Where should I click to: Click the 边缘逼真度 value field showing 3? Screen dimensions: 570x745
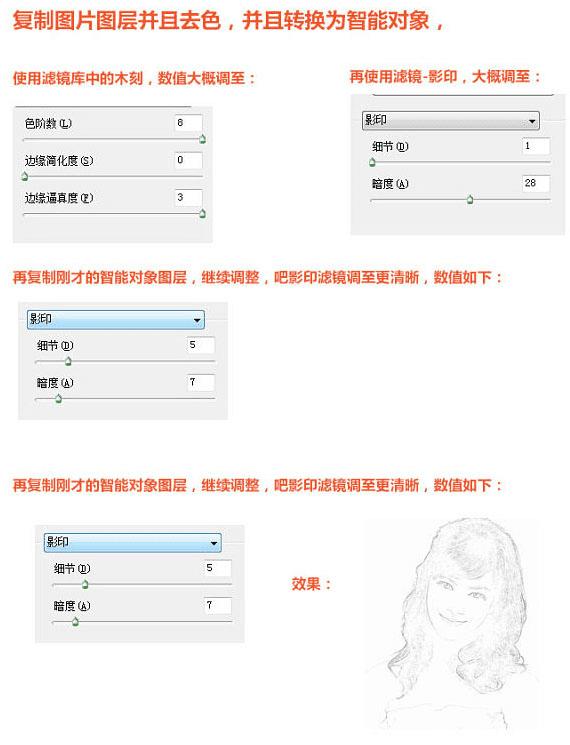pos(188,197)
